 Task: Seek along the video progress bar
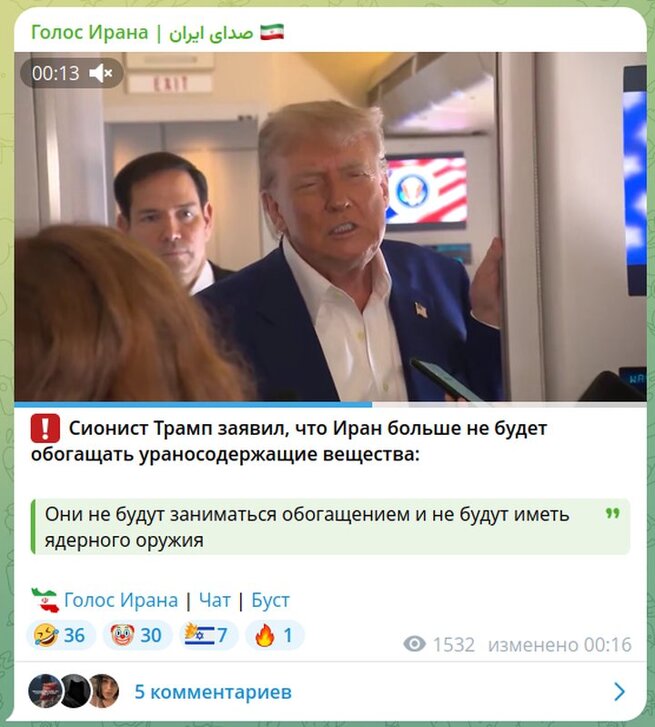click(x=330, y=404)
